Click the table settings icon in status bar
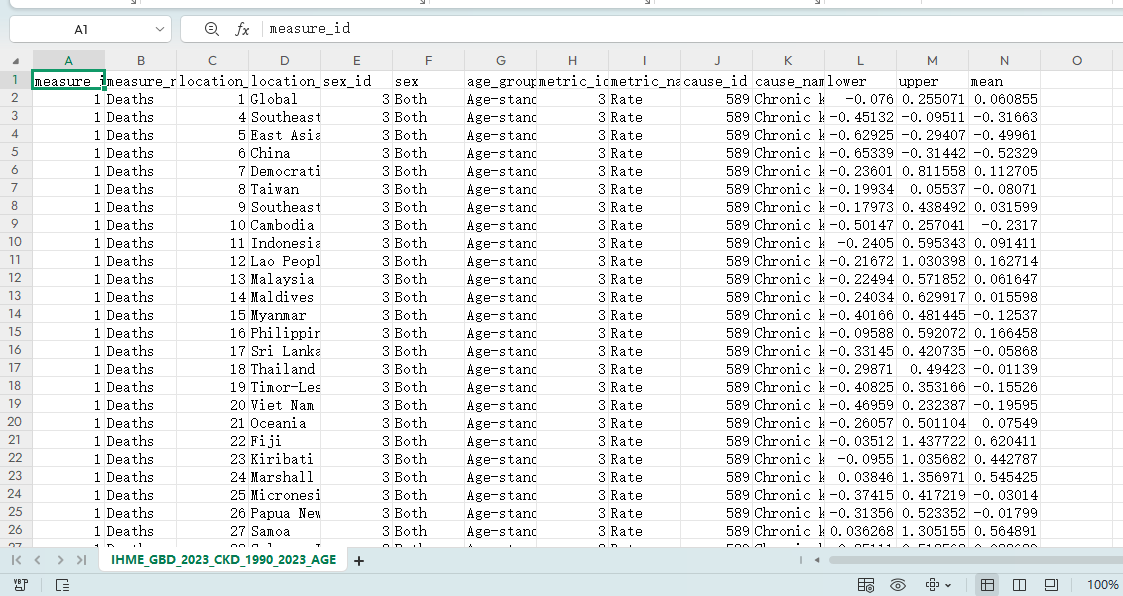This screenshot has width=1123, height=596. [865, 585]
